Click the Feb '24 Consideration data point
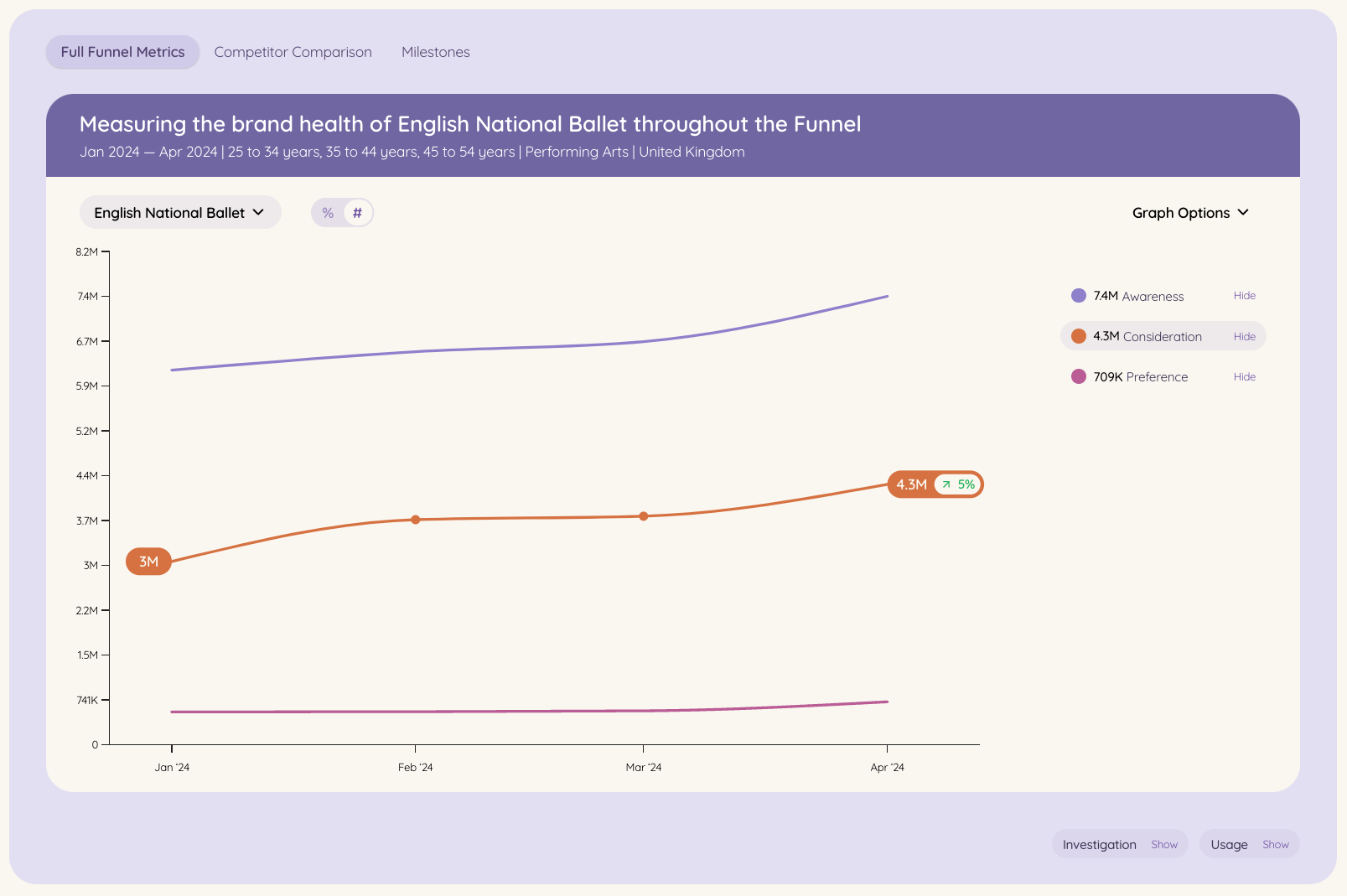 [416, 520]
